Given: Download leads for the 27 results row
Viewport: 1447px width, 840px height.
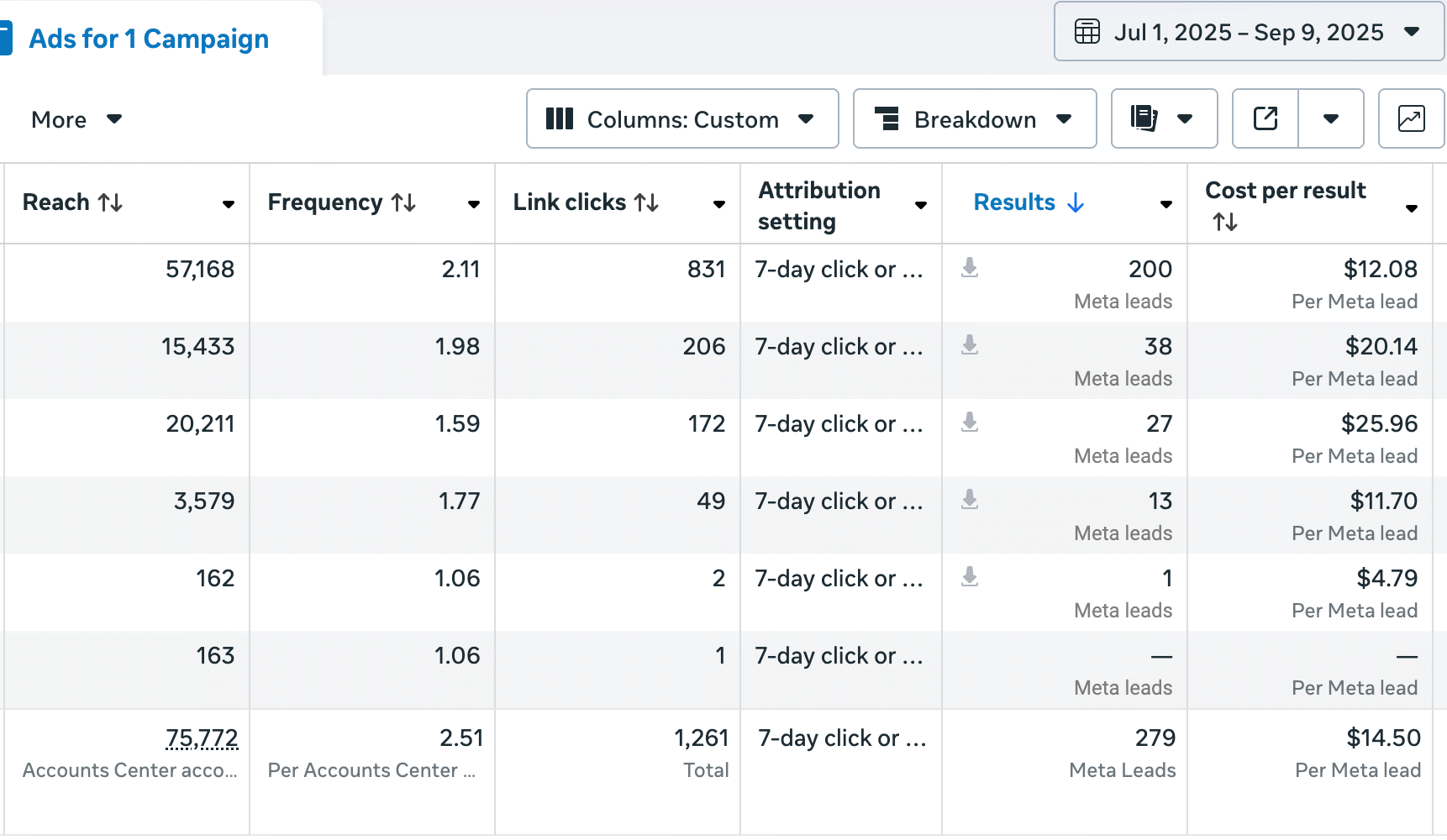Looking at the screenshot, I should pyautogui.click(x=970, y=423).
